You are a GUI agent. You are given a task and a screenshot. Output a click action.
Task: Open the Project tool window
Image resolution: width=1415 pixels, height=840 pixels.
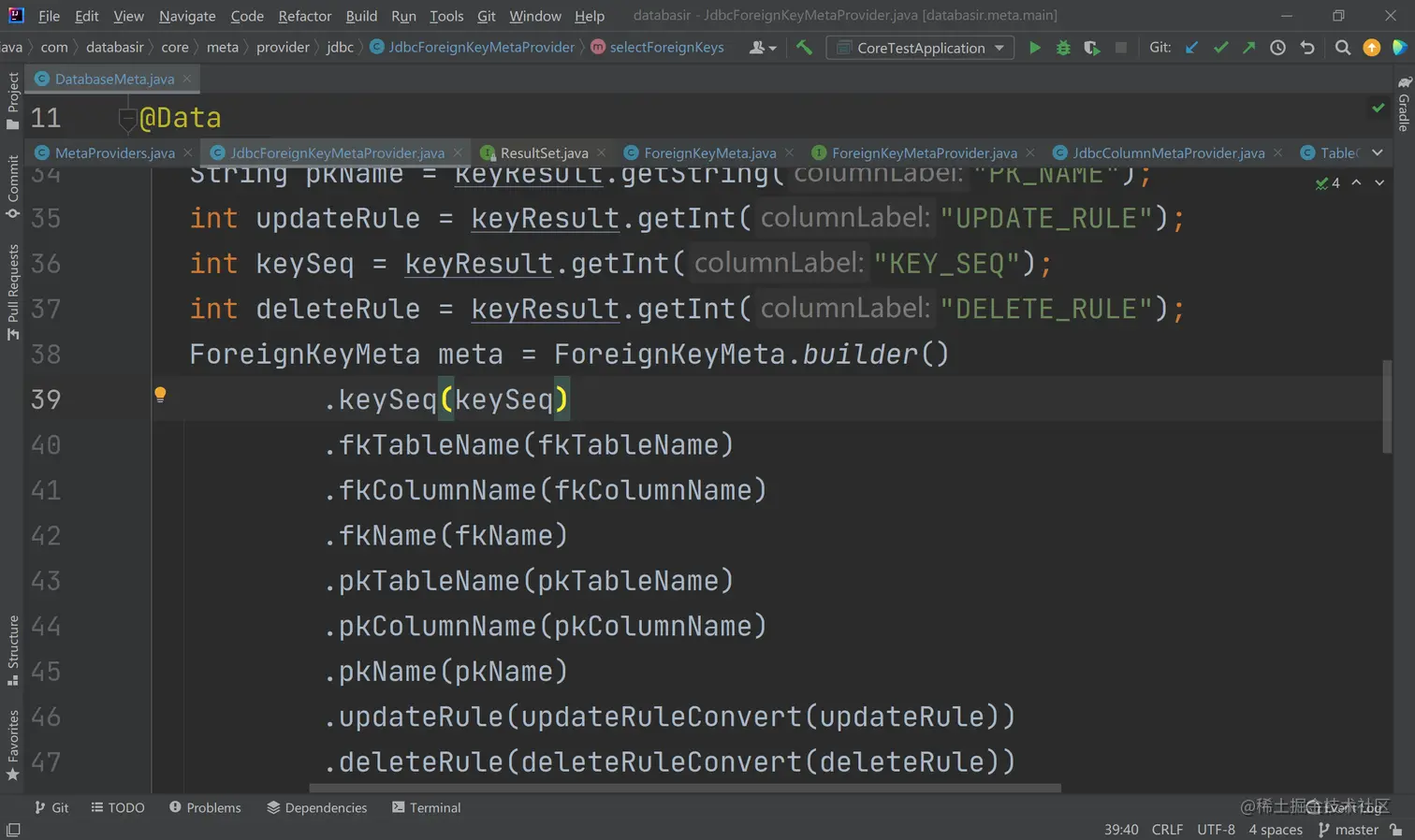pos(12,100)
